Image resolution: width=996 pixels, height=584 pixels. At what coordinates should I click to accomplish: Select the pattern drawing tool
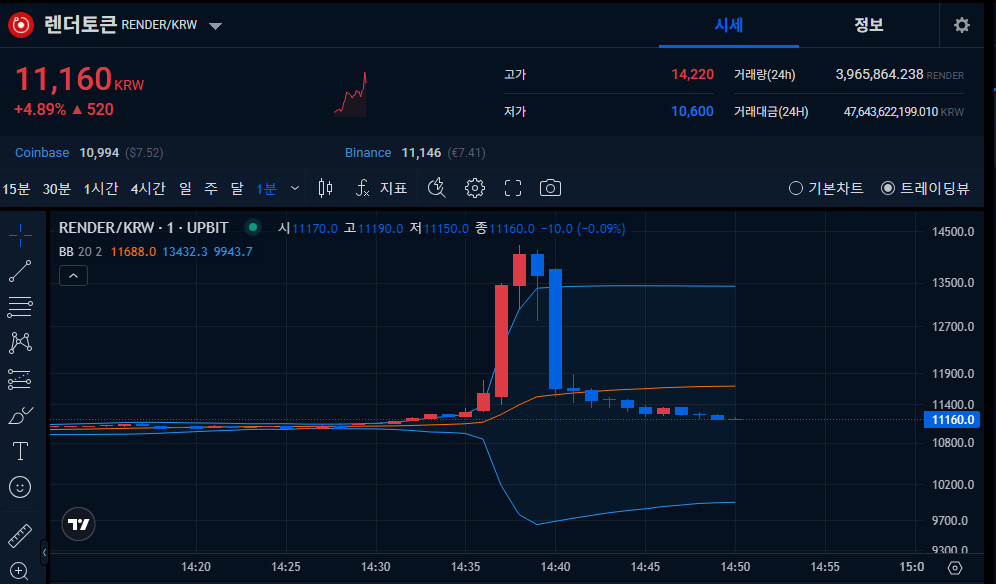pos(20,343)
